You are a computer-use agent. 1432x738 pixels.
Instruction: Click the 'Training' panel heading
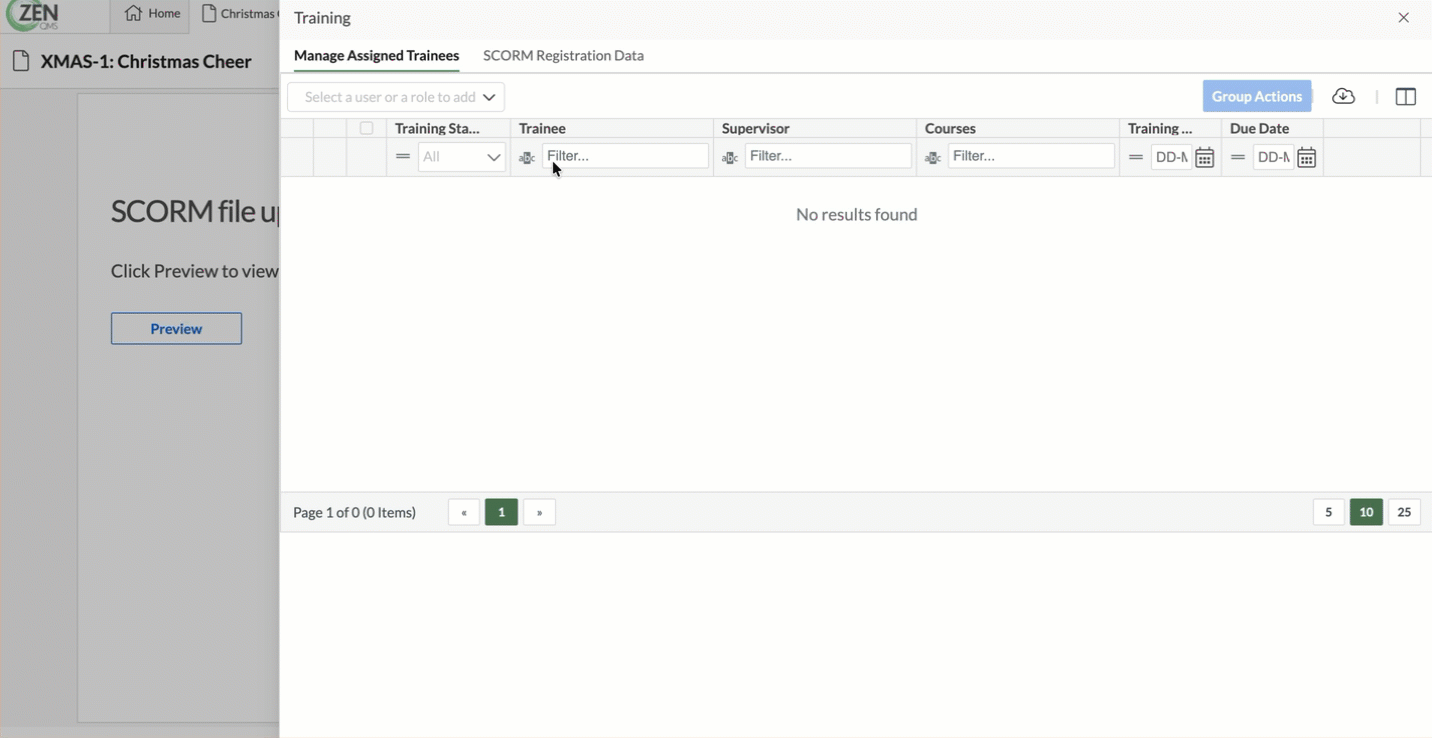coord(322,18)
